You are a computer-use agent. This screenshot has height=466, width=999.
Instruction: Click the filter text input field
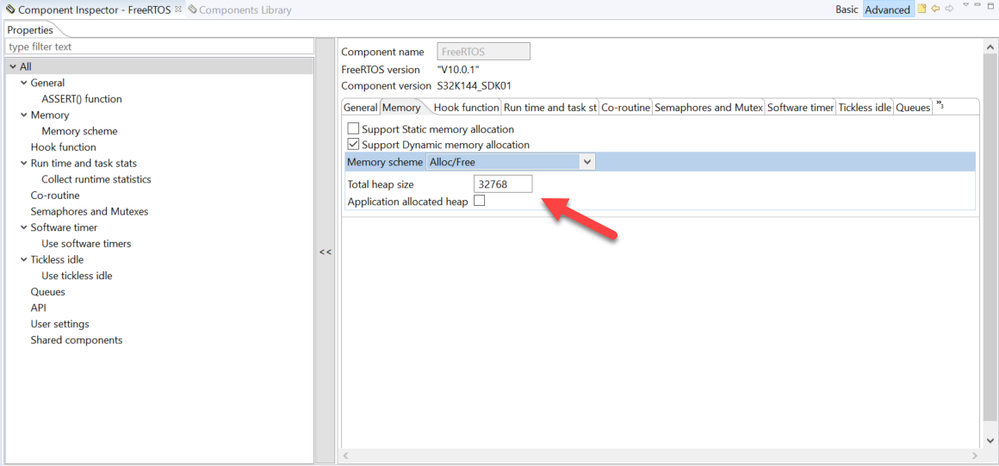pos(159,47)
